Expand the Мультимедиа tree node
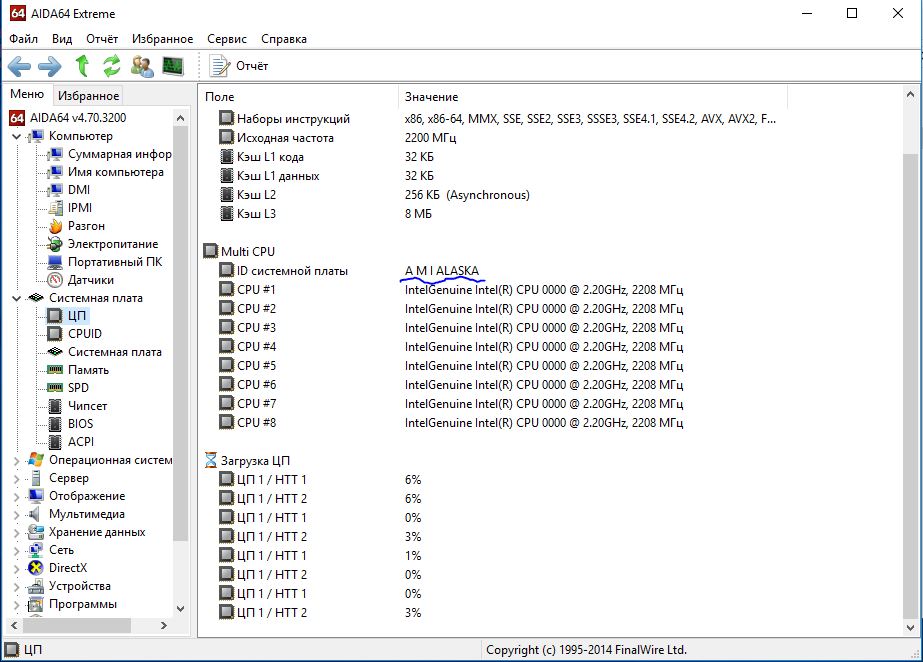Screen dimensions: 923x662 [x=16, y=515]
